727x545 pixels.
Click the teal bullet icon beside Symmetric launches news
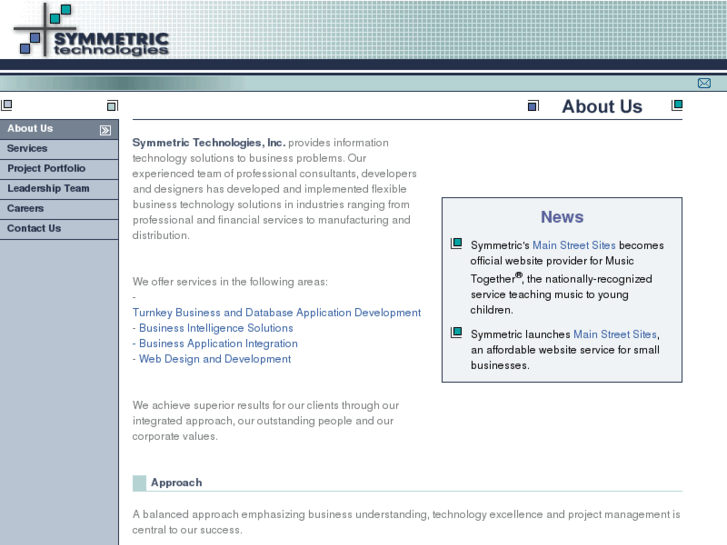point(456,333)
